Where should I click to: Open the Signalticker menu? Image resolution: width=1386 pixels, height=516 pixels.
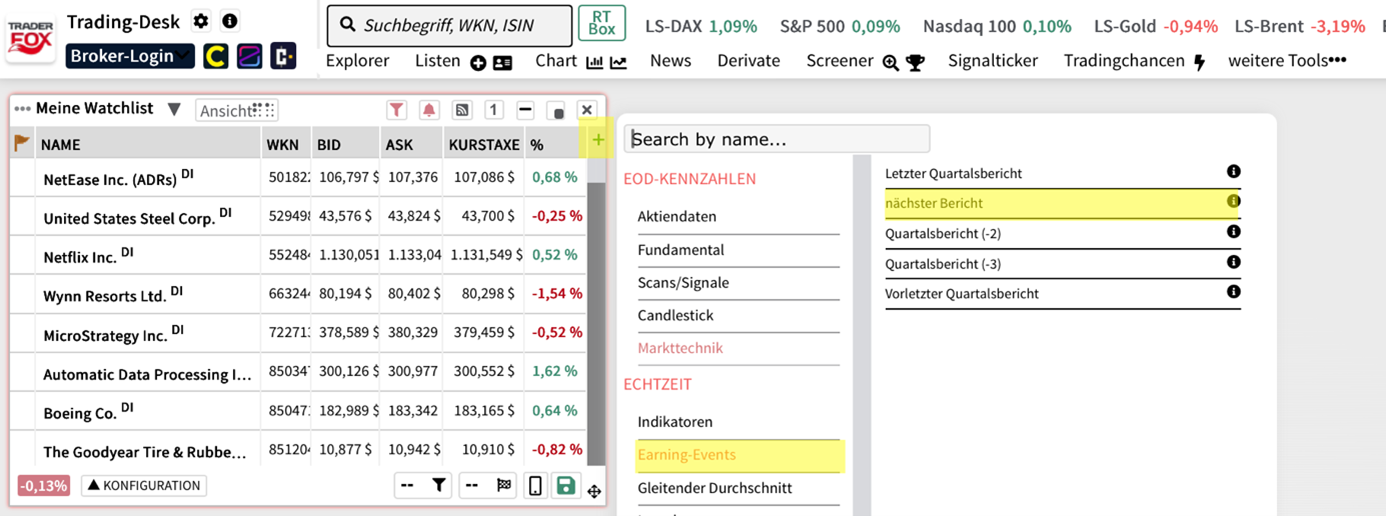[992, 60]
